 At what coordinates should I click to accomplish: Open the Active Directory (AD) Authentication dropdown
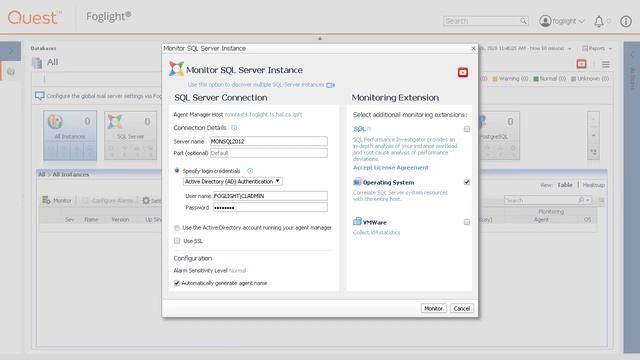232,181
